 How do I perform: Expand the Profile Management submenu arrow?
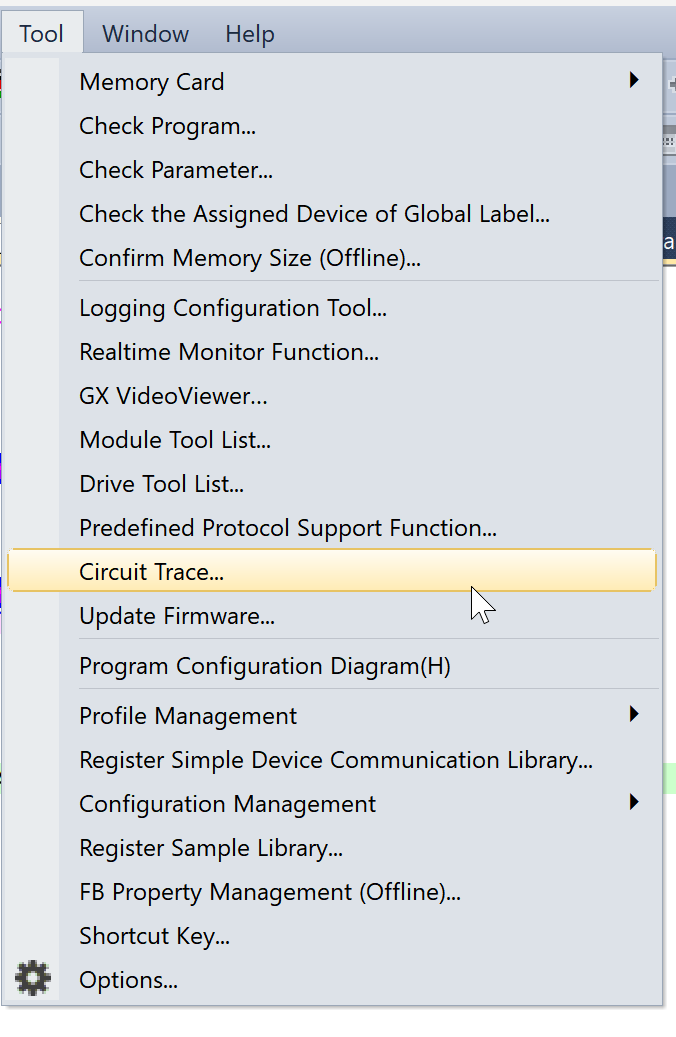634,714
